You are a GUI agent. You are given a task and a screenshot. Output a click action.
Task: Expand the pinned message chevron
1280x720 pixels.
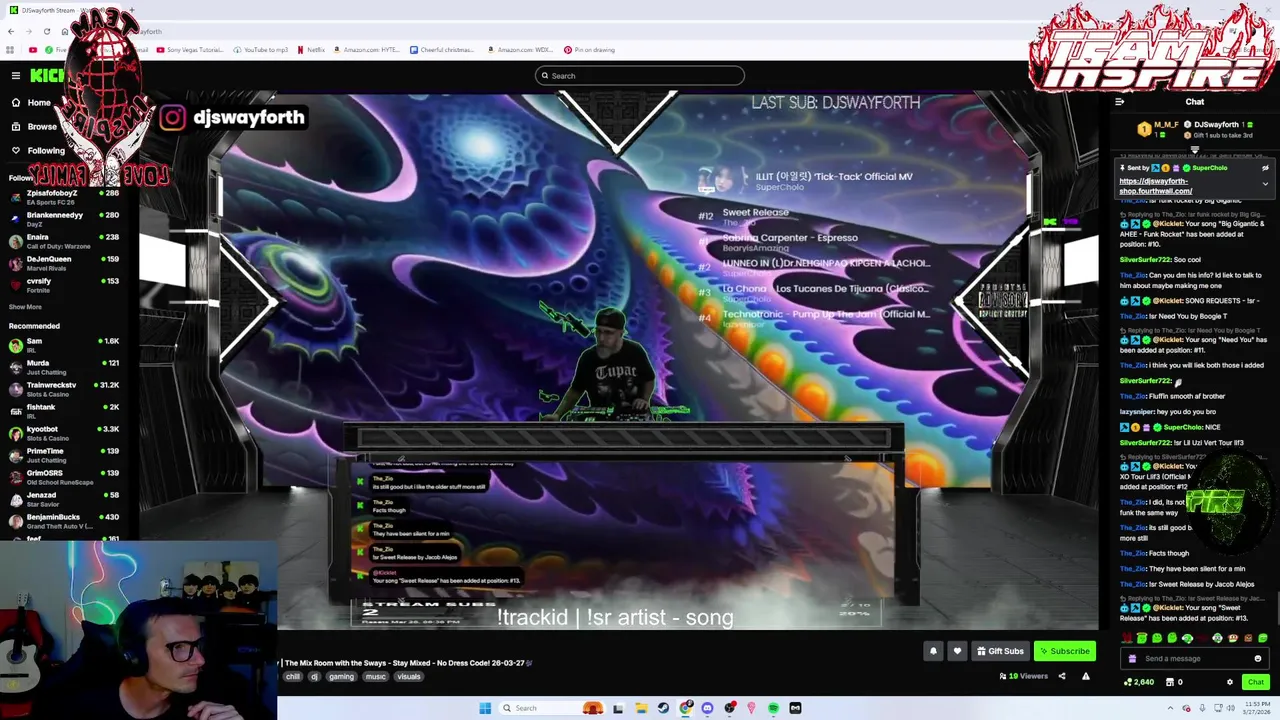pos(1265,184)
